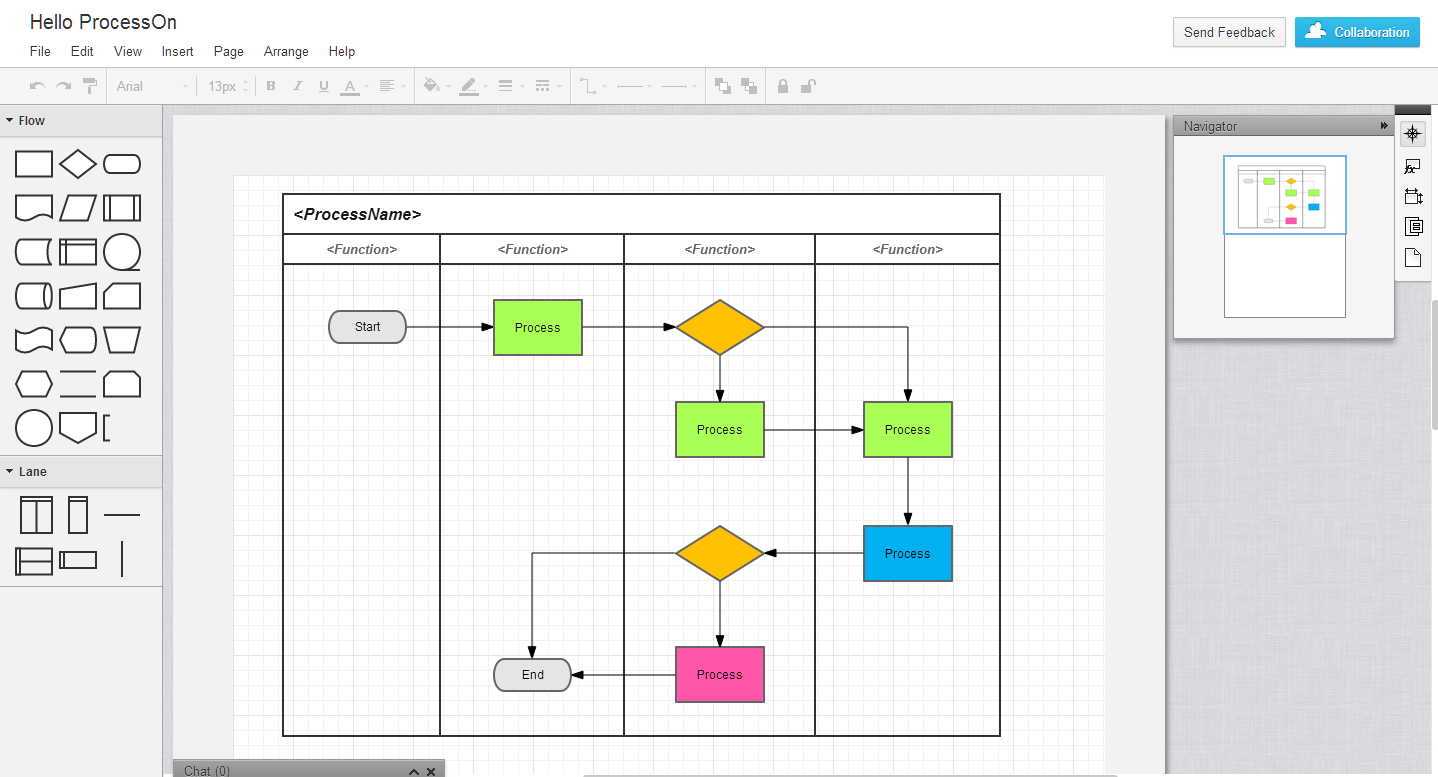Click the pink Process box in diagram
Image resolution: width=1438 pixels, height=777 pixels.
pyautogui.click(x=719, y=674)
